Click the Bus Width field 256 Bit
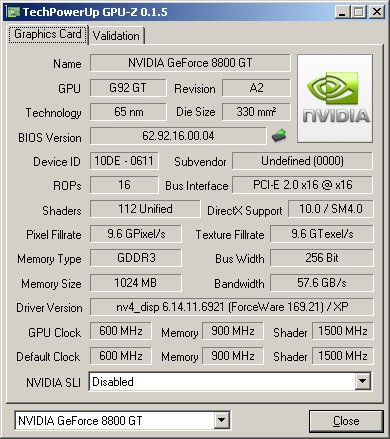The height and width of the screenshot is (439, 390). [322, 258]
